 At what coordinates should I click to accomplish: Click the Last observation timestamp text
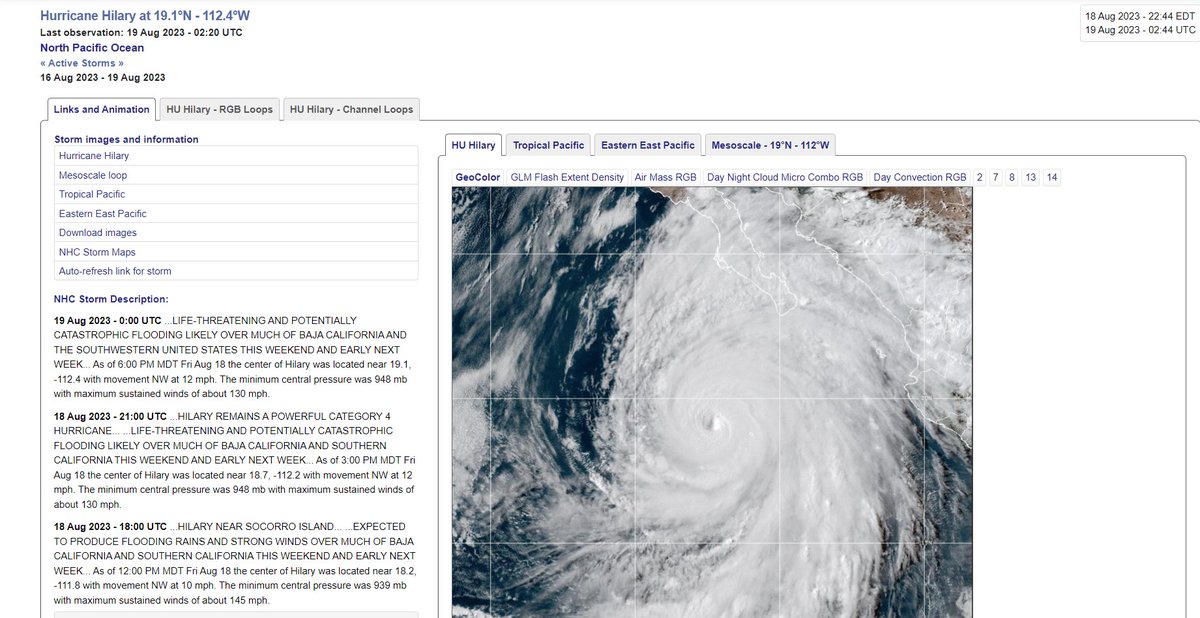pyautogui.click(x=141, y=32)
